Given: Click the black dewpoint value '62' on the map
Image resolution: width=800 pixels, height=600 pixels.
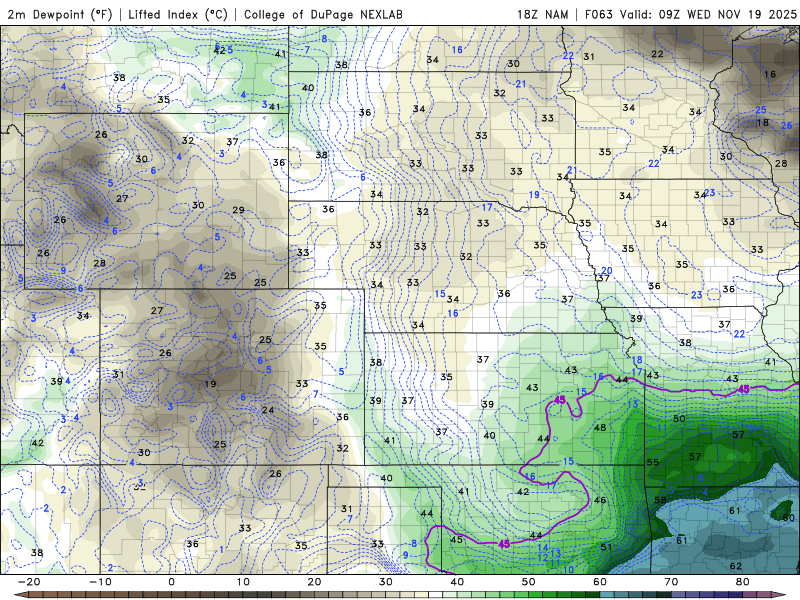Looking at the screenshot, I should 736,566.
